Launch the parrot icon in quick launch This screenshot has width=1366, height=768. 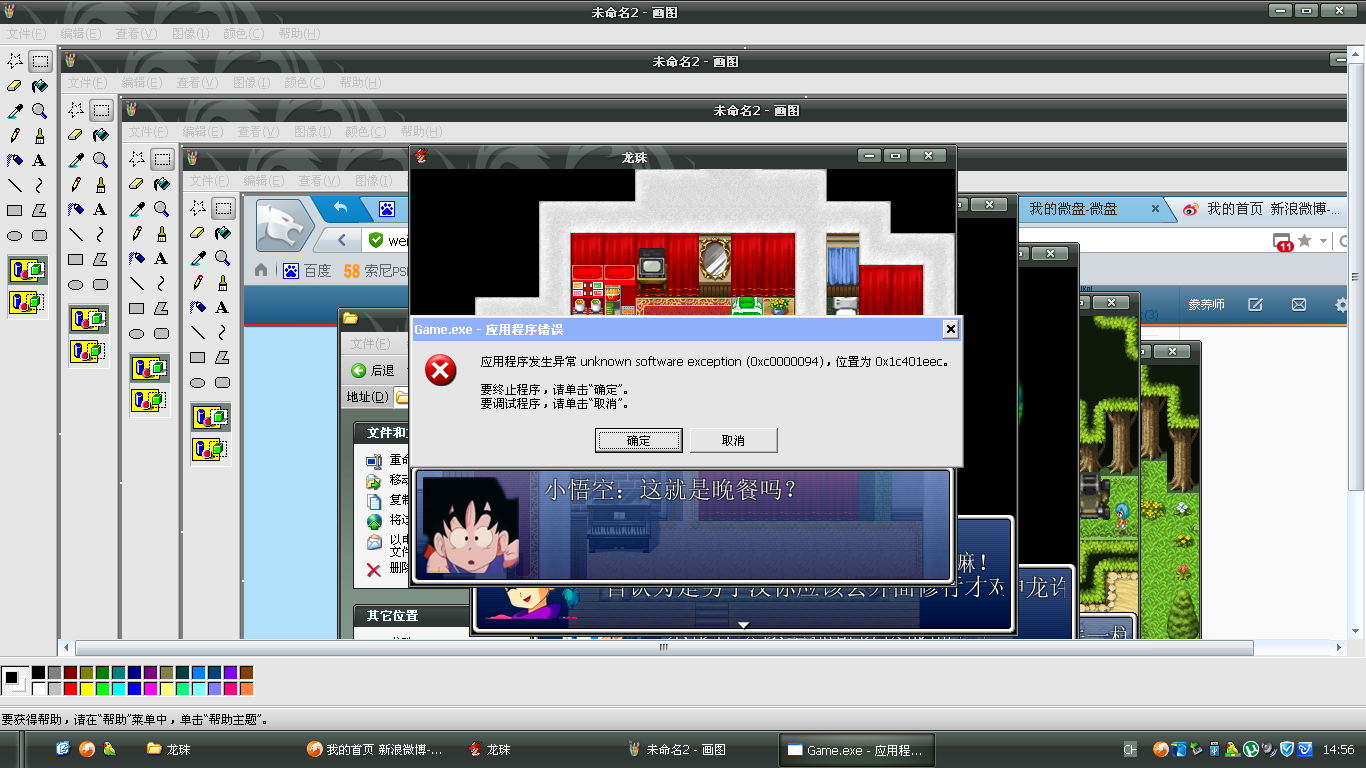tap(108, 748)
